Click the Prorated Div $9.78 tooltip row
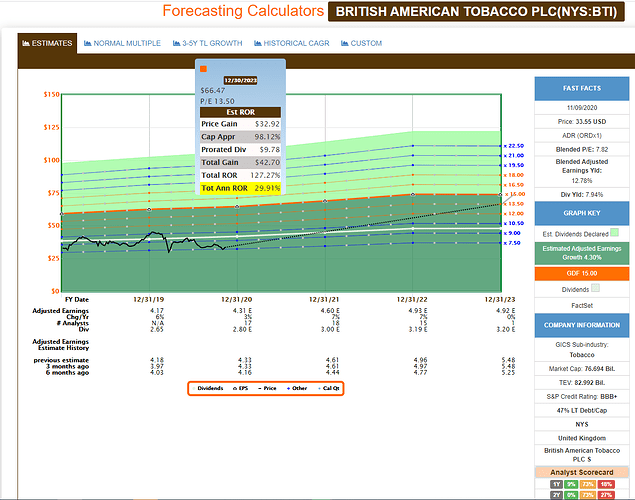 click(241, 149)
